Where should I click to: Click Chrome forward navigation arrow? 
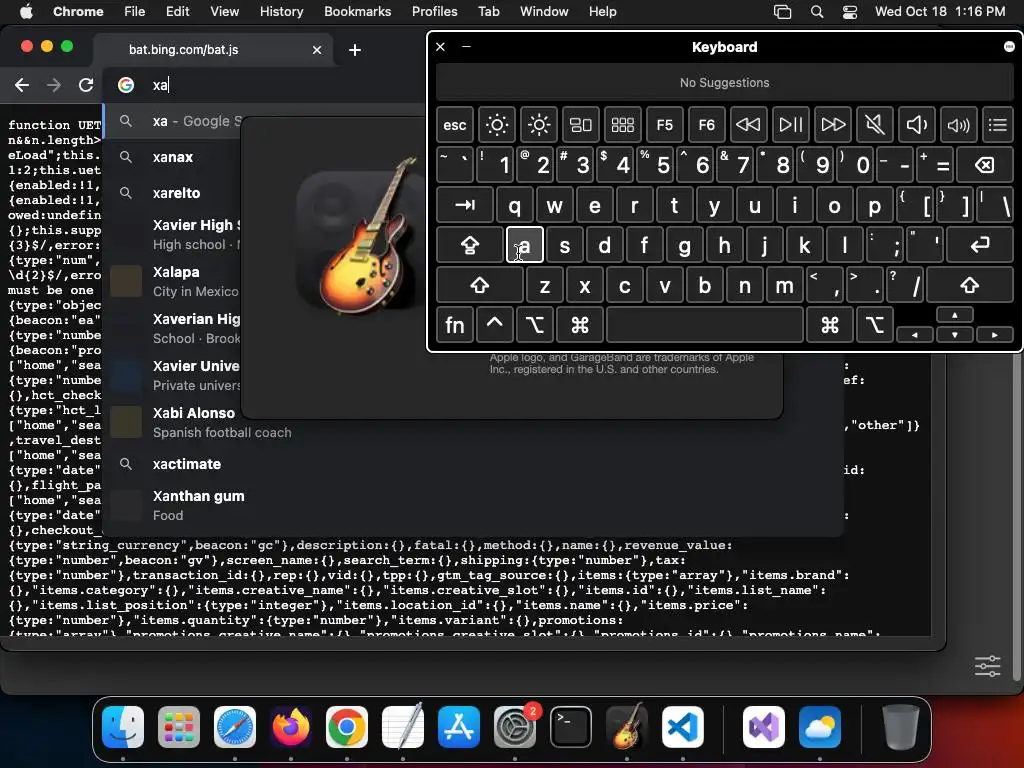coord(54,85)
